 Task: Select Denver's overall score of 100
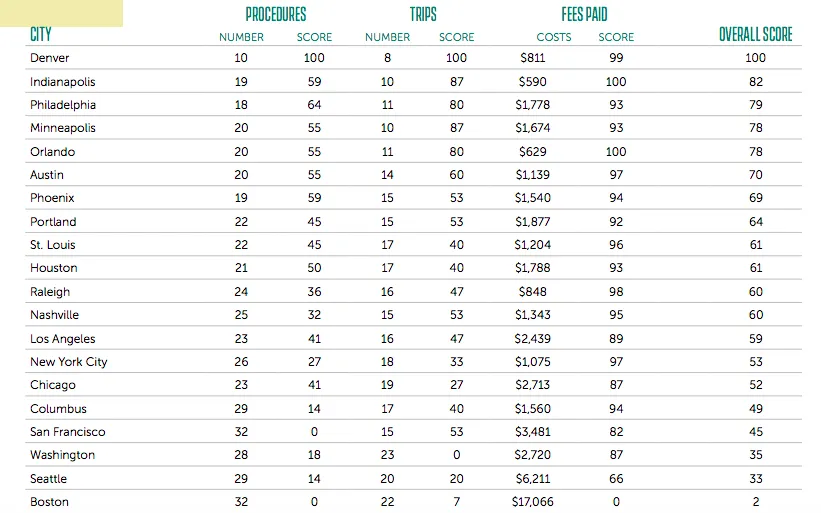point(755,58)
